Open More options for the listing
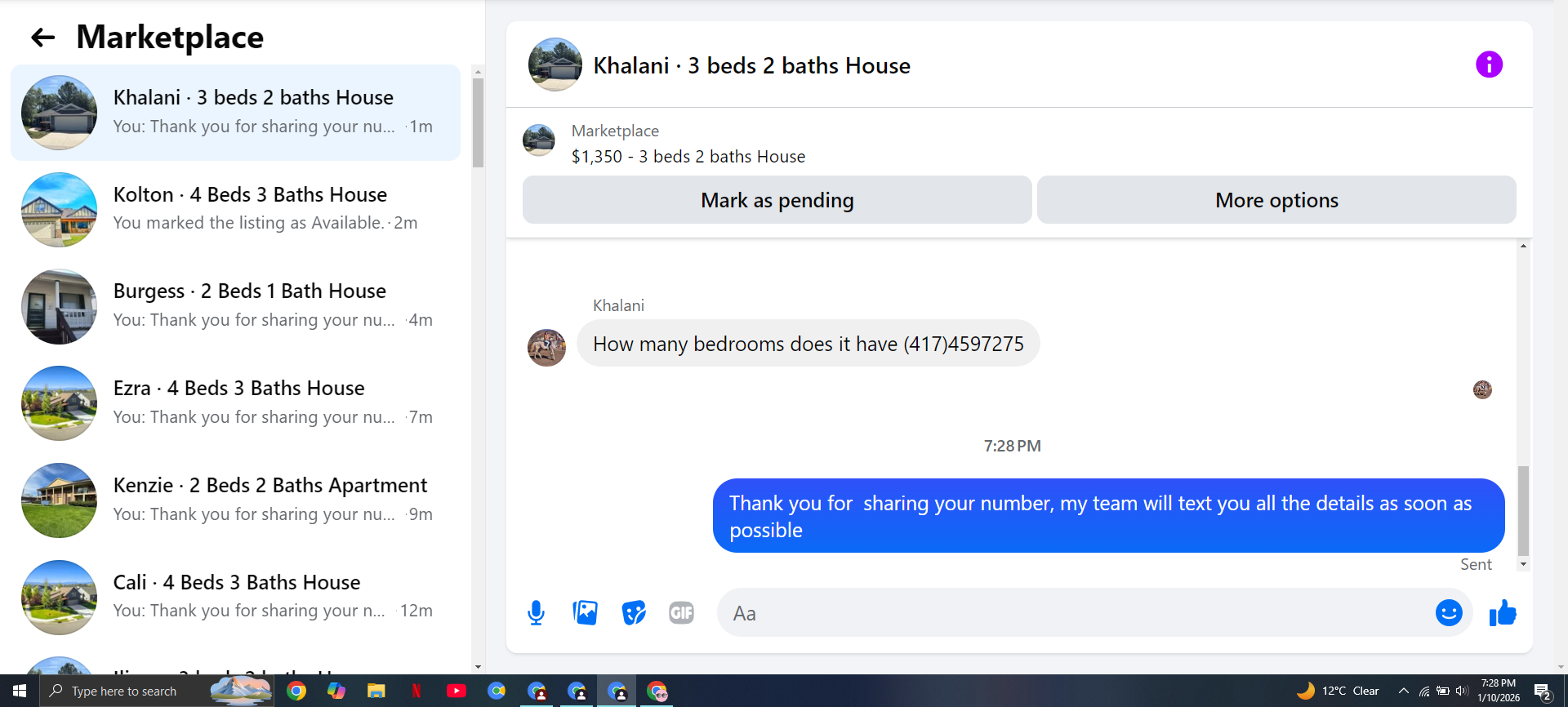 click(x=1276, y=200)
